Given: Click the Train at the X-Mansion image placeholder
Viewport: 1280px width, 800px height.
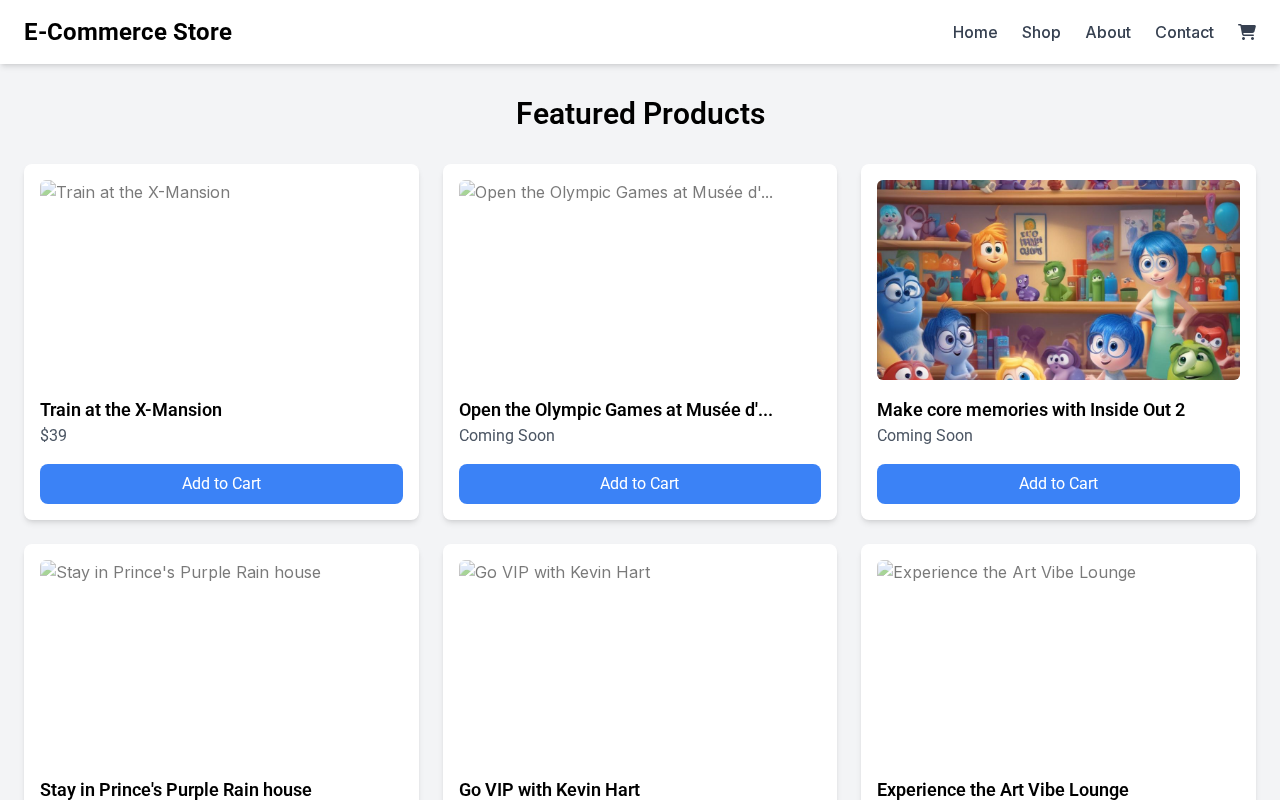Looking at the screenshot, I should tap(221, 280).
